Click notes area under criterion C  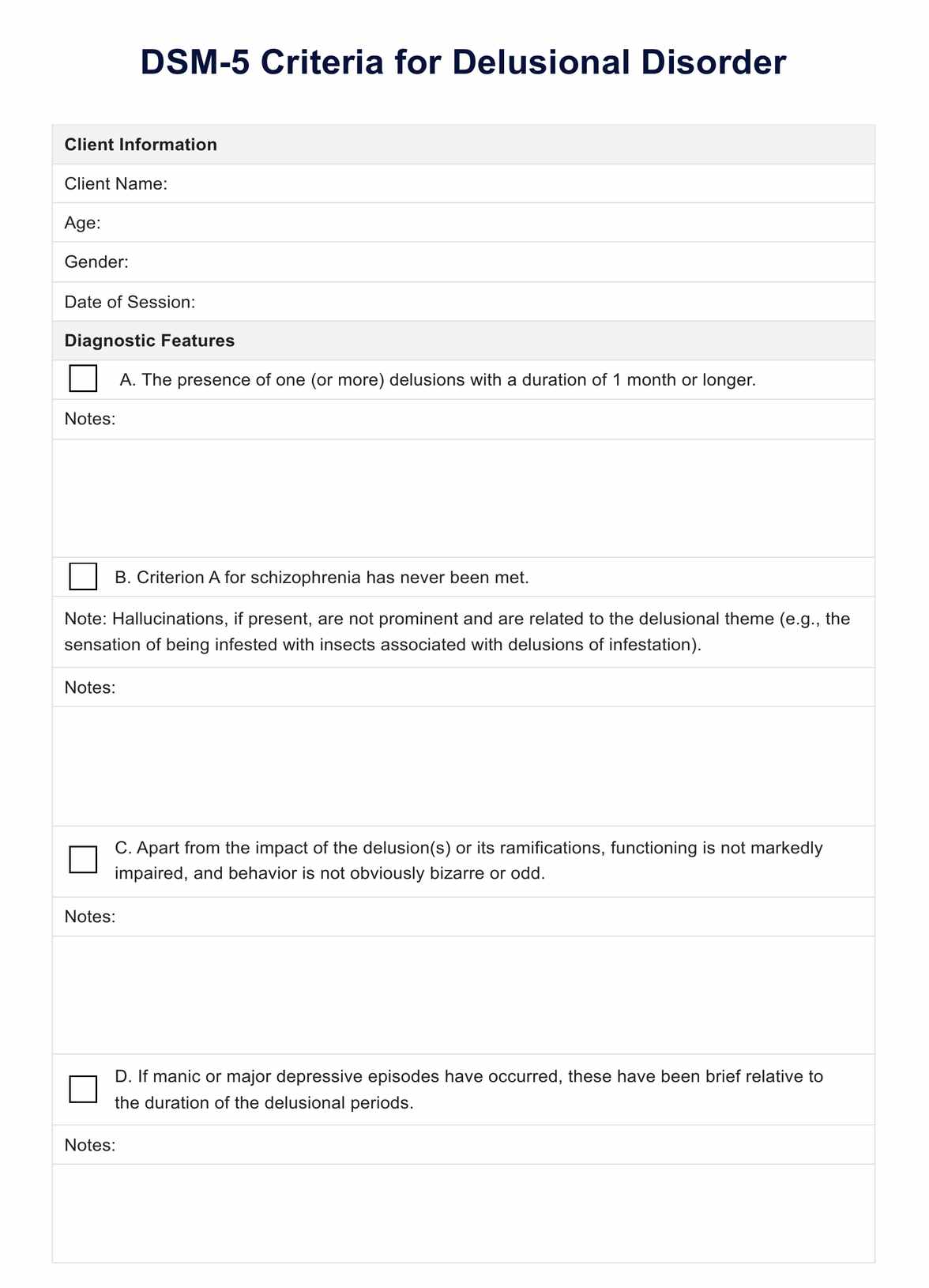(x=464, y=994)
